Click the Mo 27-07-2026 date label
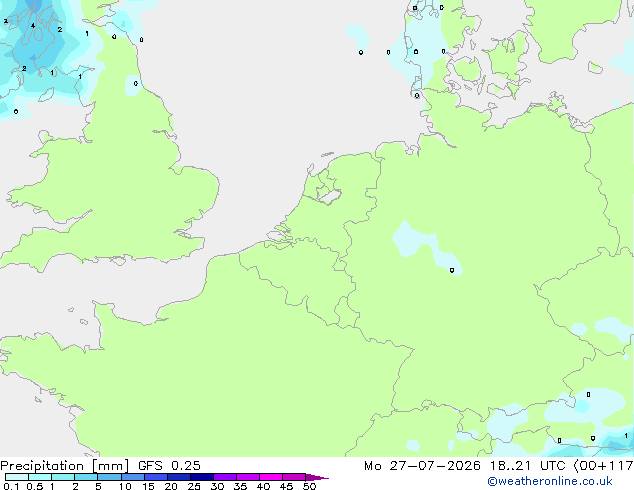 422,466
